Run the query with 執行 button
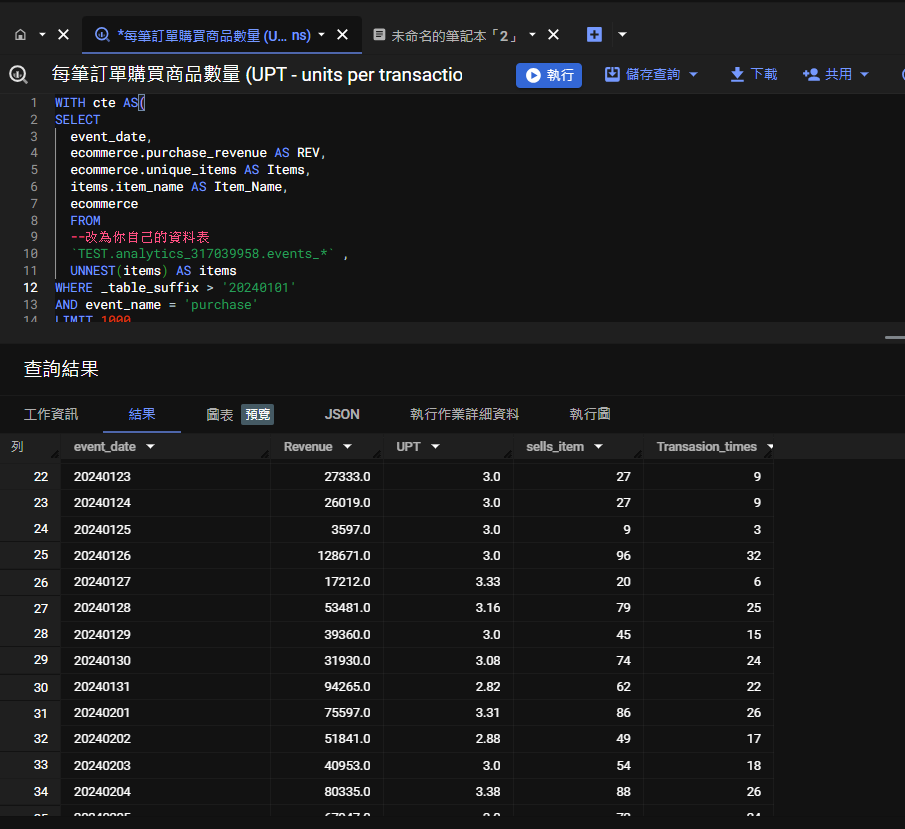This screenshot has height=829, width=905. 549,75
